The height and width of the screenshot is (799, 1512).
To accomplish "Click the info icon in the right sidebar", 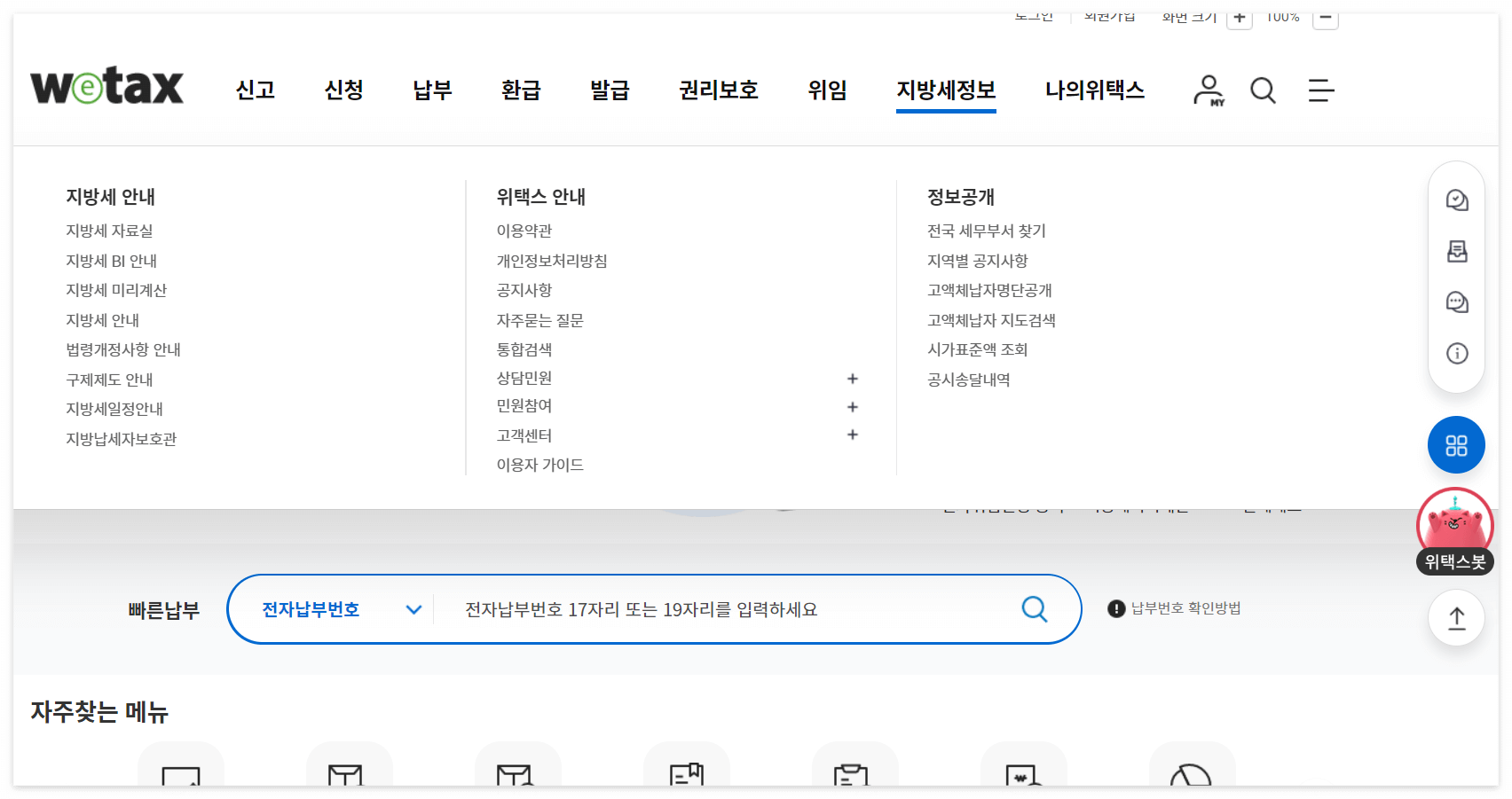I will 1456,353.
